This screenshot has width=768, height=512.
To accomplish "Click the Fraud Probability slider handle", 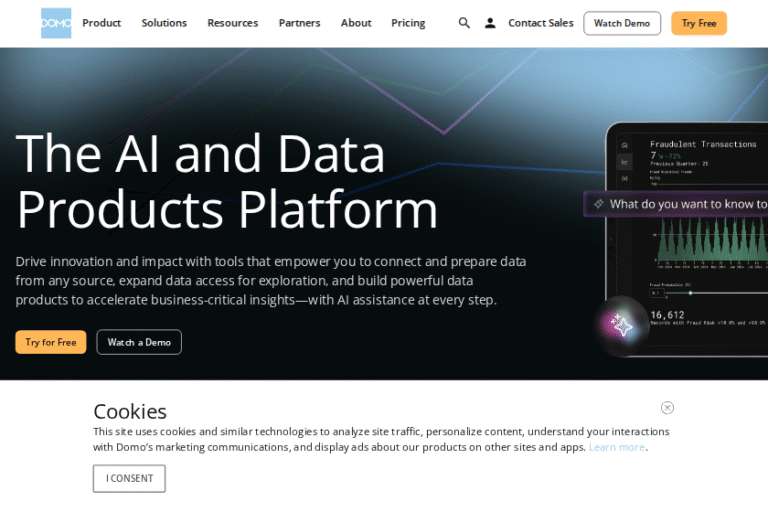I will (689, 292).
